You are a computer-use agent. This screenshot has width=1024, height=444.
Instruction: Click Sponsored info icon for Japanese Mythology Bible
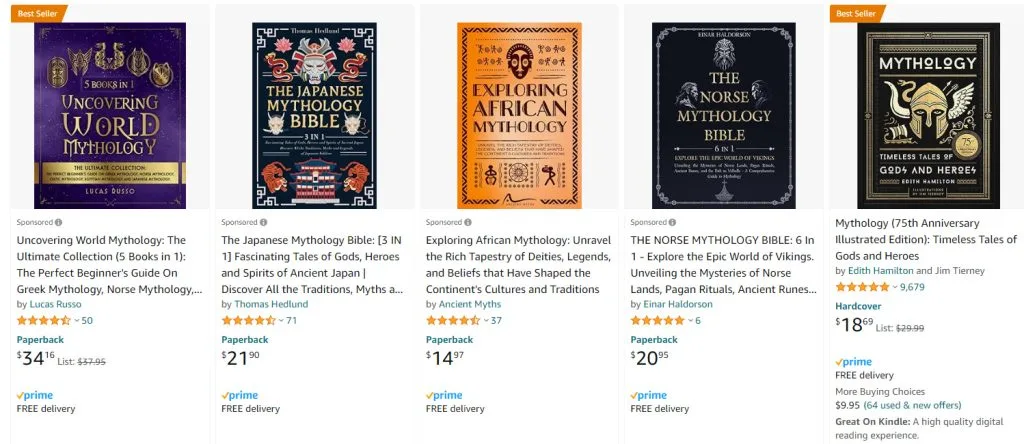tap(263, 222)
